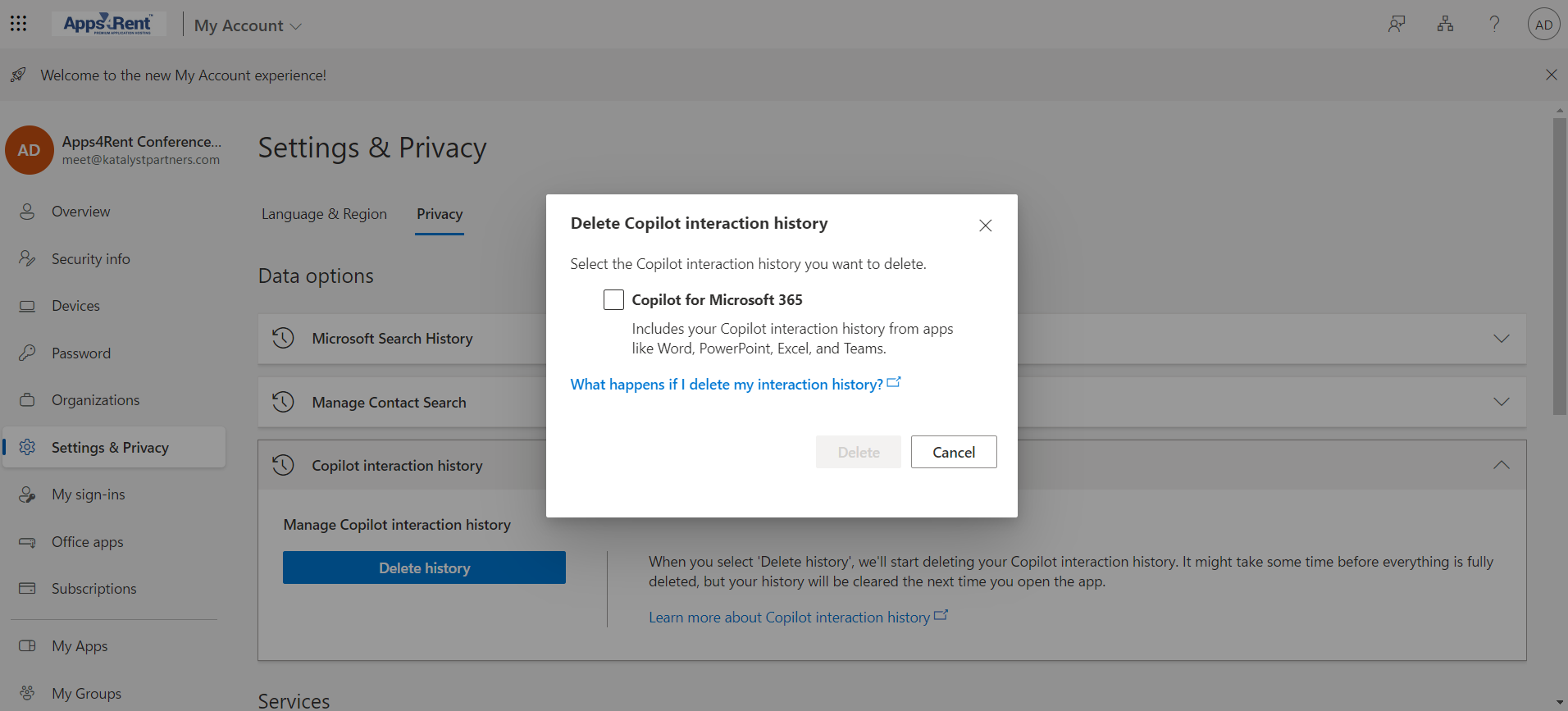Open Learn more about Copilot interaction history
The height and width of the screenshot is (711, 1568).
pos(798,617)
